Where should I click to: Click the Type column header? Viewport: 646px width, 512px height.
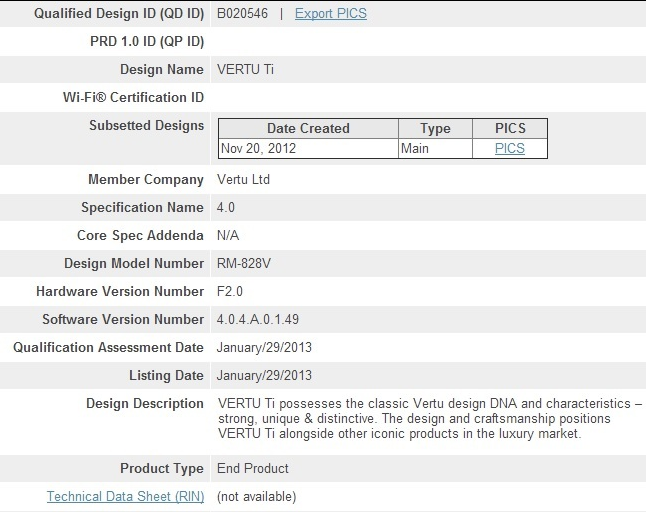click(x=435, y=129)
